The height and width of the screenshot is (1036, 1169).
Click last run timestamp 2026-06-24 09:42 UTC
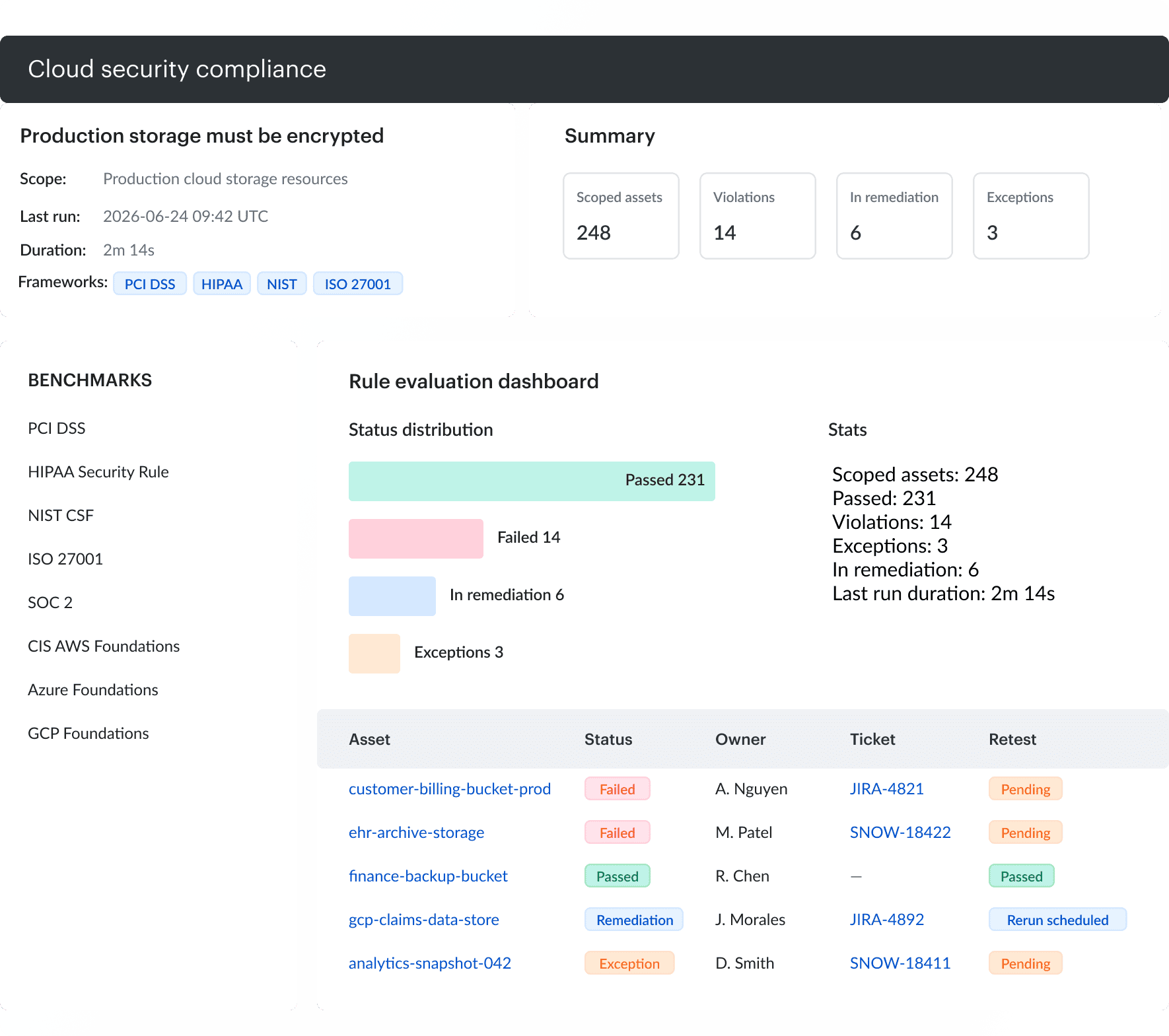tap(186, 217)
